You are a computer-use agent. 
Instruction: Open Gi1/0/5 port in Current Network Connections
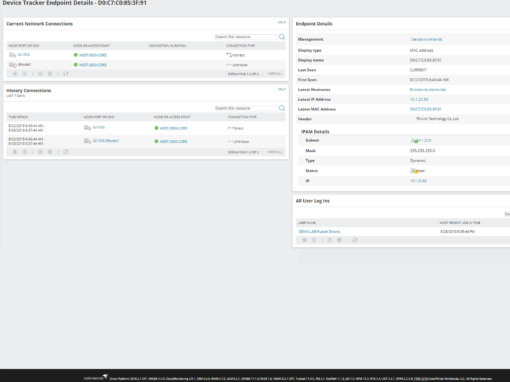(x=24, y=54)
